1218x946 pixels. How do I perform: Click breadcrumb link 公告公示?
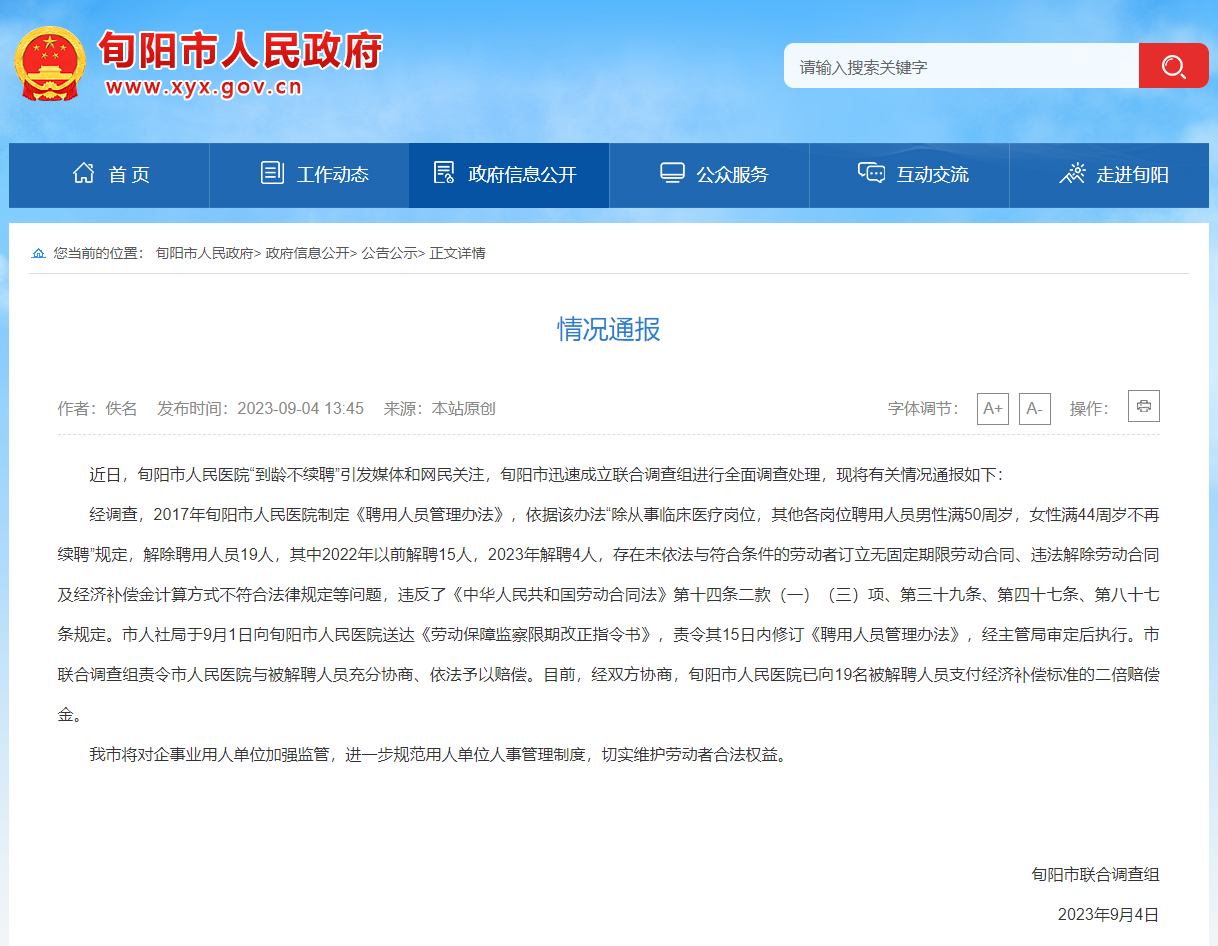(x=390, y=254)
